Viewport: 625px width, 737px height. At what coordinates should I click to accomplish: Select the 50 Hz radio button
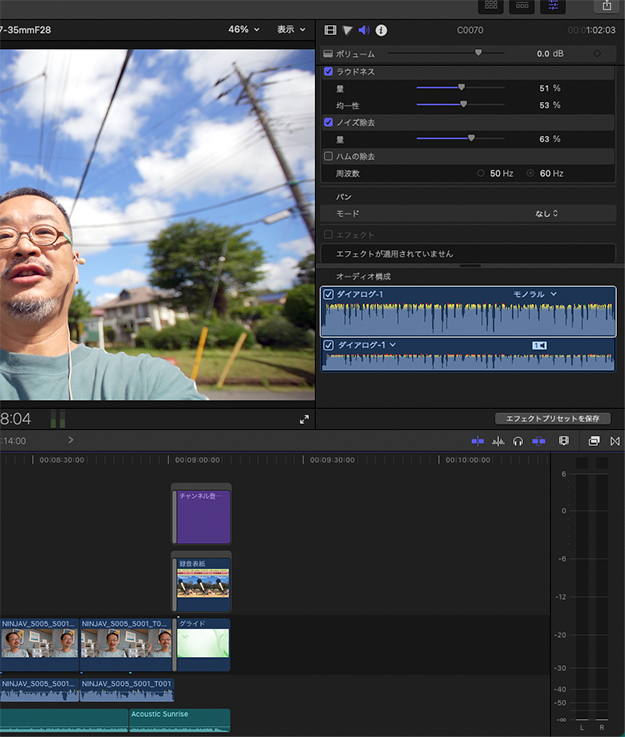coord(481,173)
